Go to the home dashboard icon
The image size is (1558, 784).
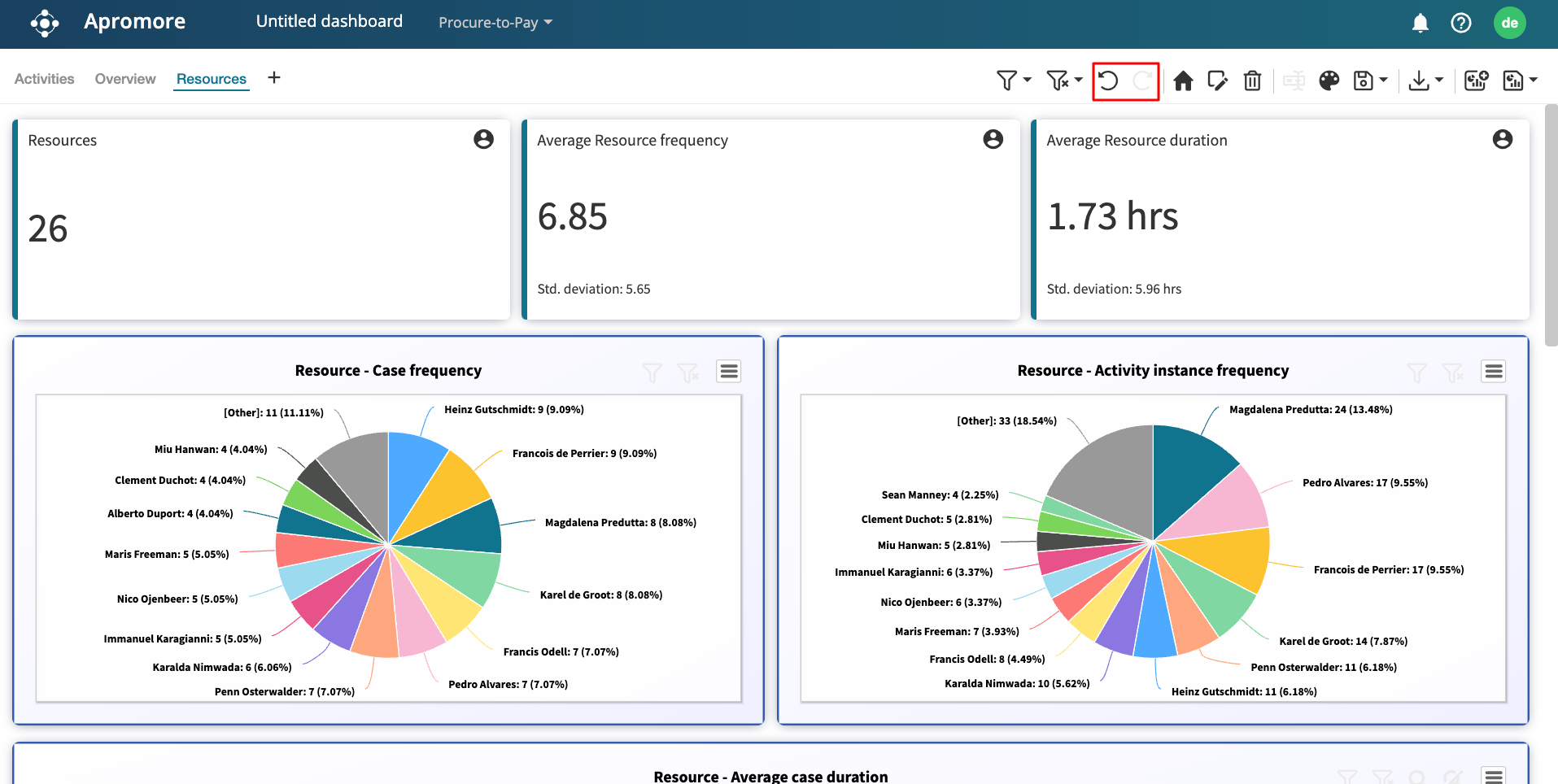pos(1183,81)
